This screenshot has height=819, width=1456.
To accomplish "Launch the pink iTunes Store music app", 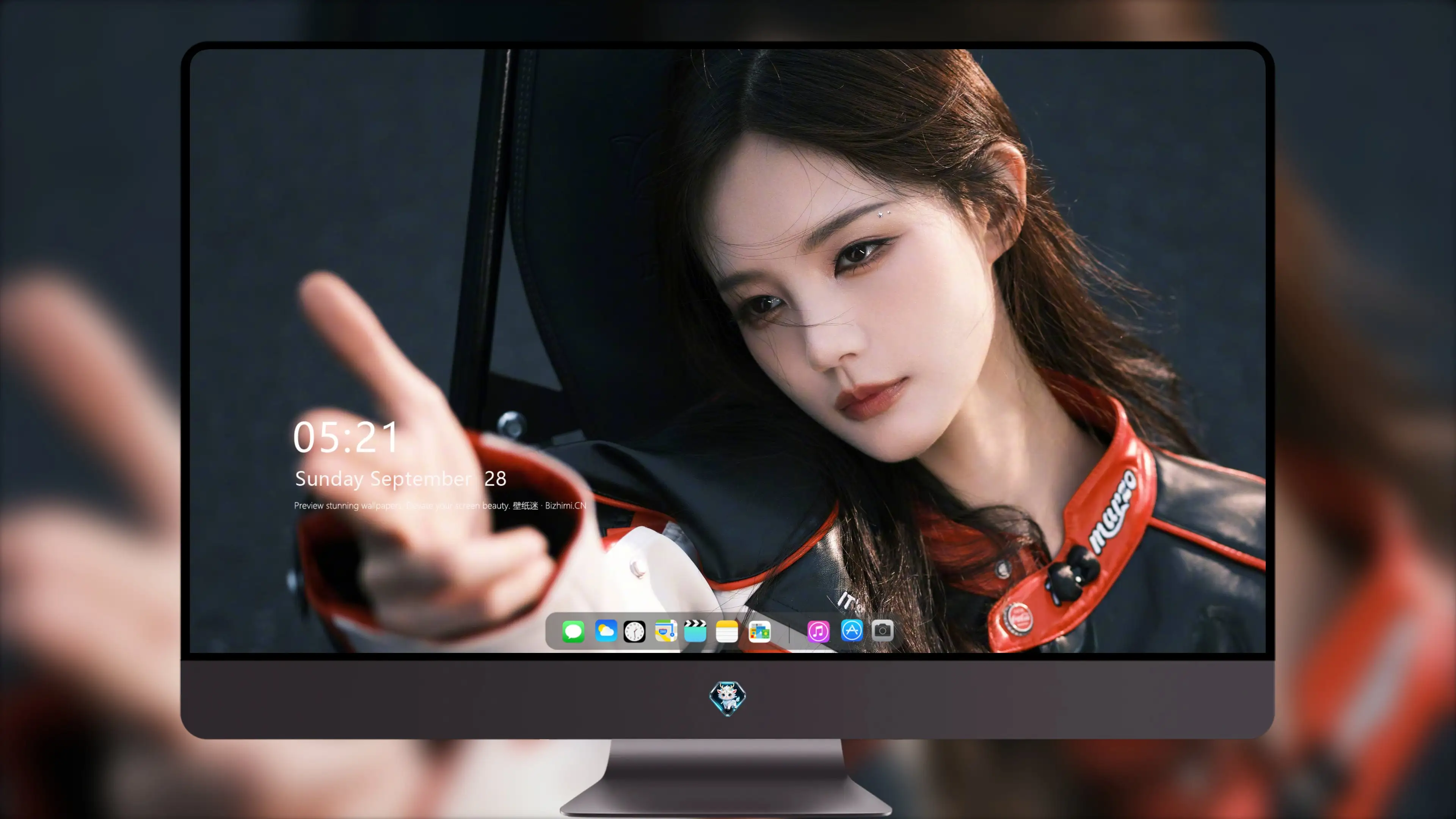I will tap(819, 631).
